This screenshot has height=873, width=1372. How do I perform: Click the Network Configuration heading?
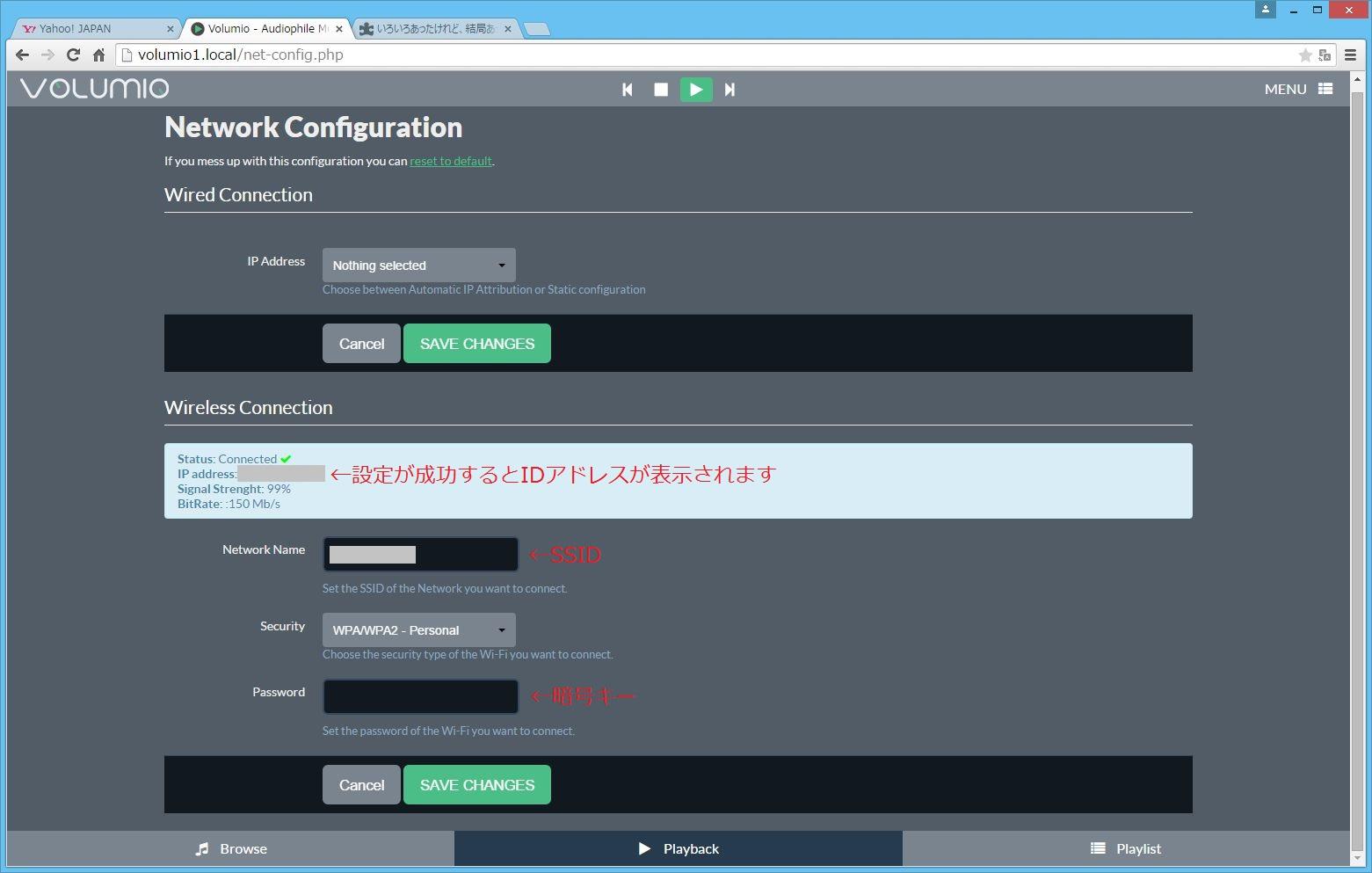point(314,127)
